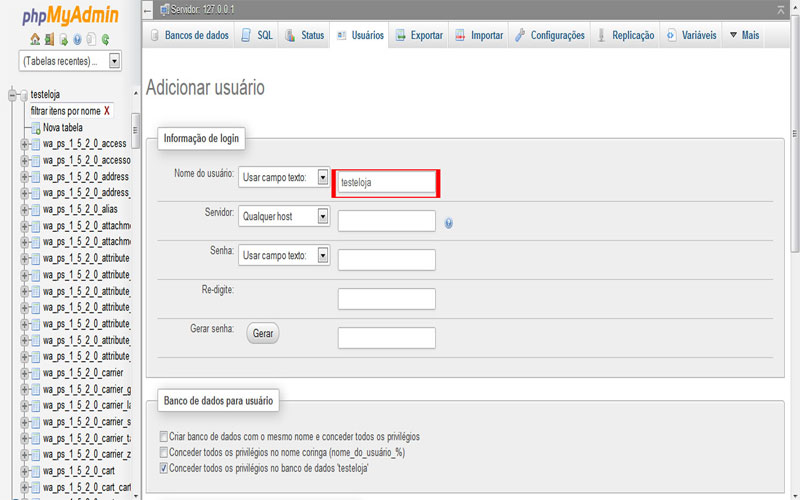Click the navigation tree scrollbar thumb
Image resolution: width=800 pixels, height=500 pixels.
click(x=135, y=130)
